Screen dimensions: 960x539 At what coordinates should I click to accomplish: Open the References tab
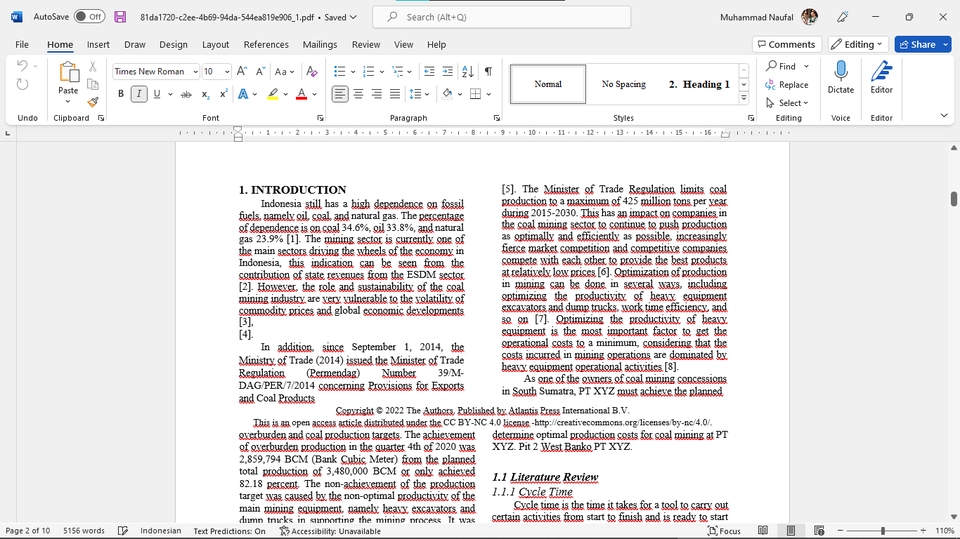click(266, 44)
